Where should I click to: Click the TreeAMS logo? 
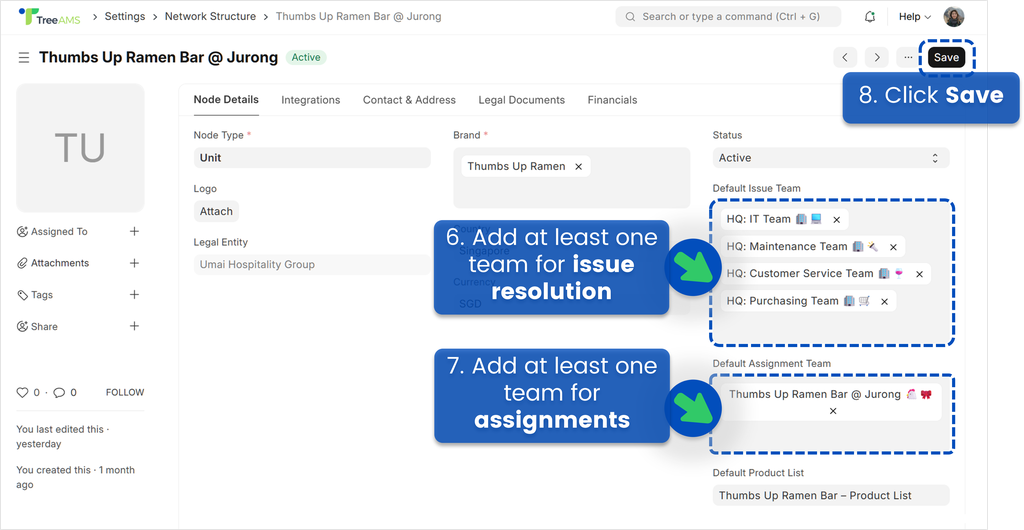pyautogui.click(x=50, y=17)
